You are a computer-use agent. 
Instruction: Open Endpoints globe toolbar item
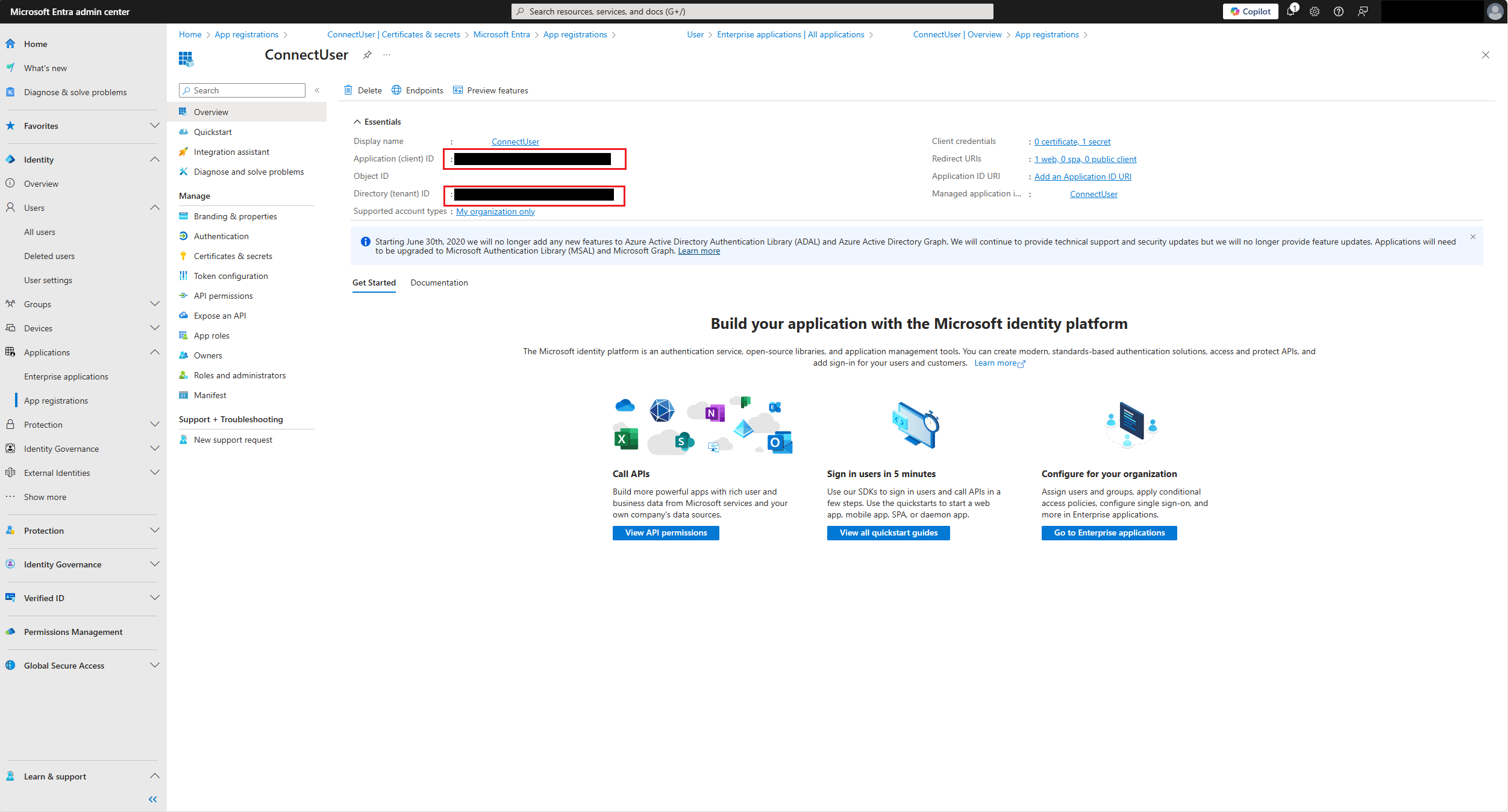point(396,90)
